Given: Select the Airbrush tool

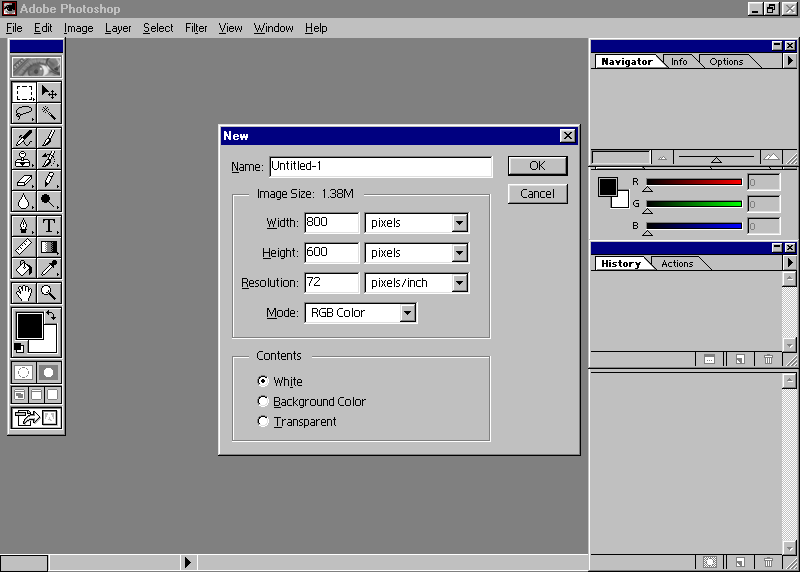Looking at the screenshot, I should coord(24,138).
